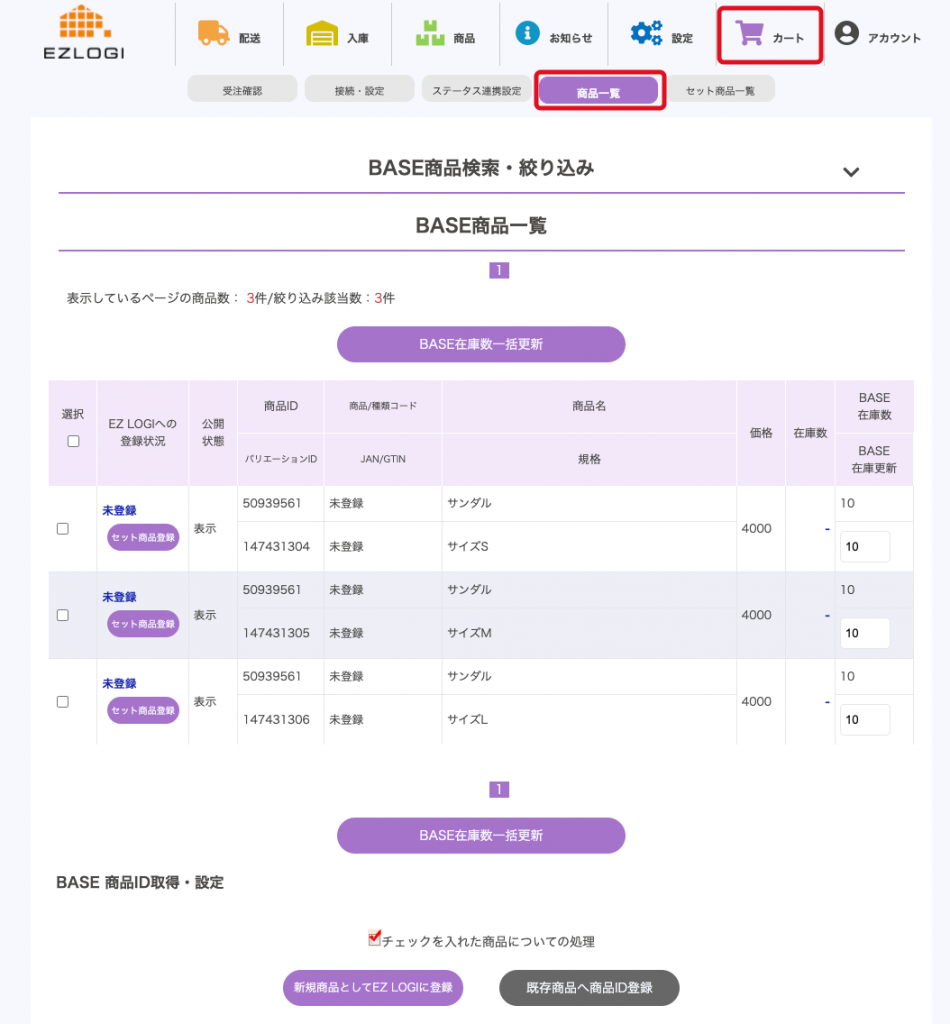Open the 配送 delivery truck icon
The image size is (950, 1024).
(x=212, y=34)
